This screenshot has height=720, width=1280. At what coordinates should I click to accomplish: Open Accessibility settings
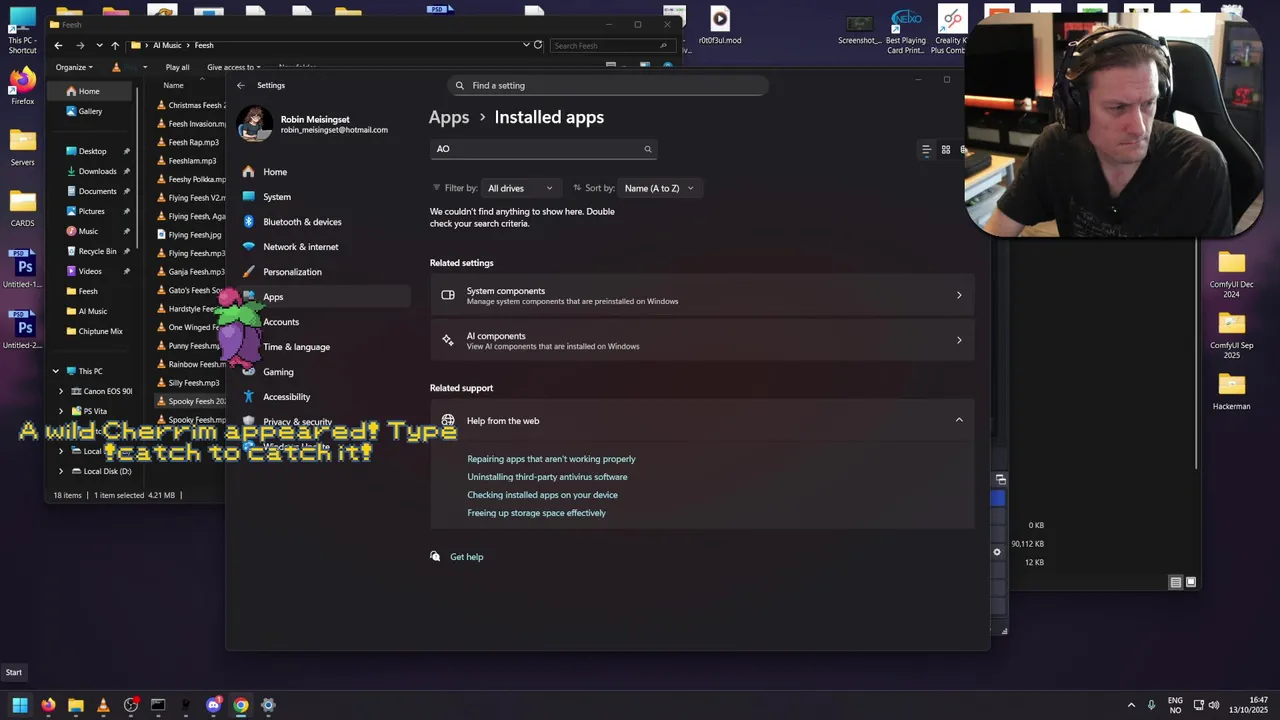(286, 397)
